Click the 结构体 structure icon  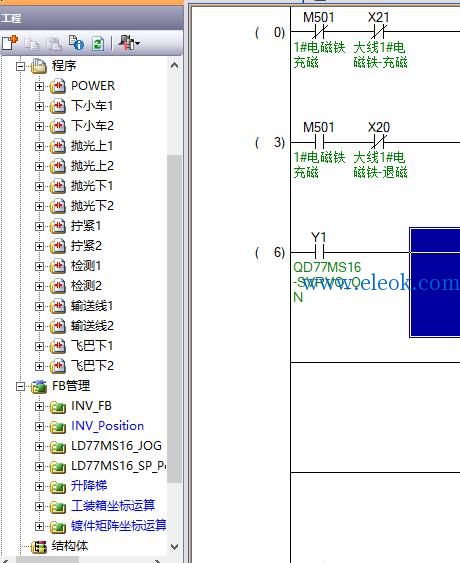[x=39, y=546]
